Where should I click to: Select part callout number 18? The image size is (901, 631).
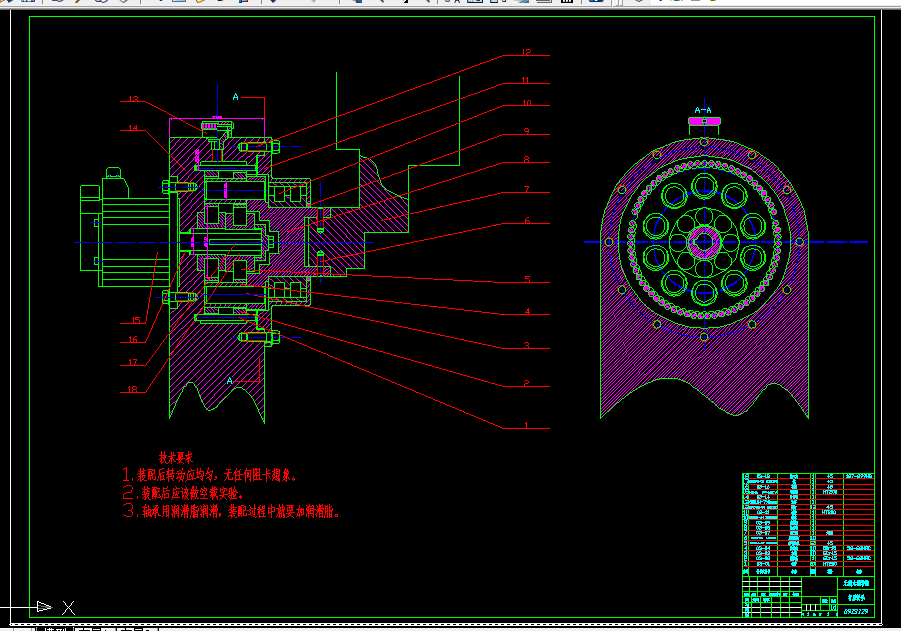coord(133,389)
